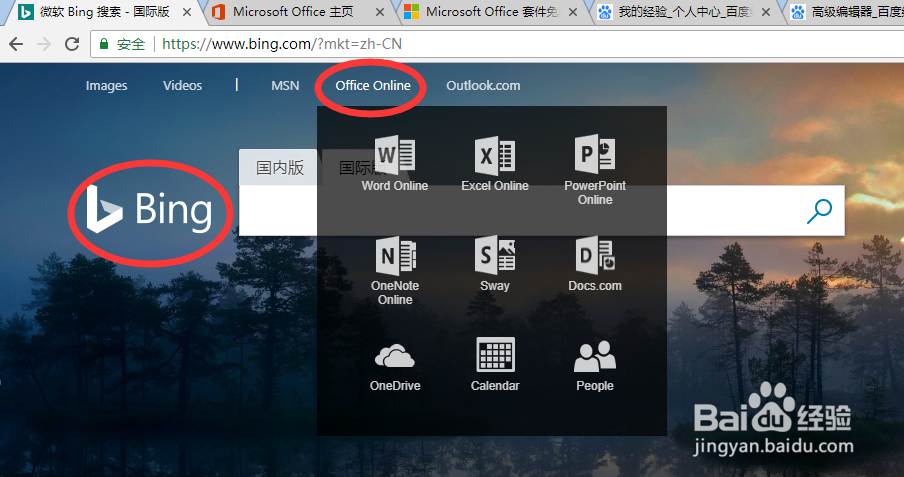Open the Images link
Viewport: 904px width, 477px height.
(107, 85)
